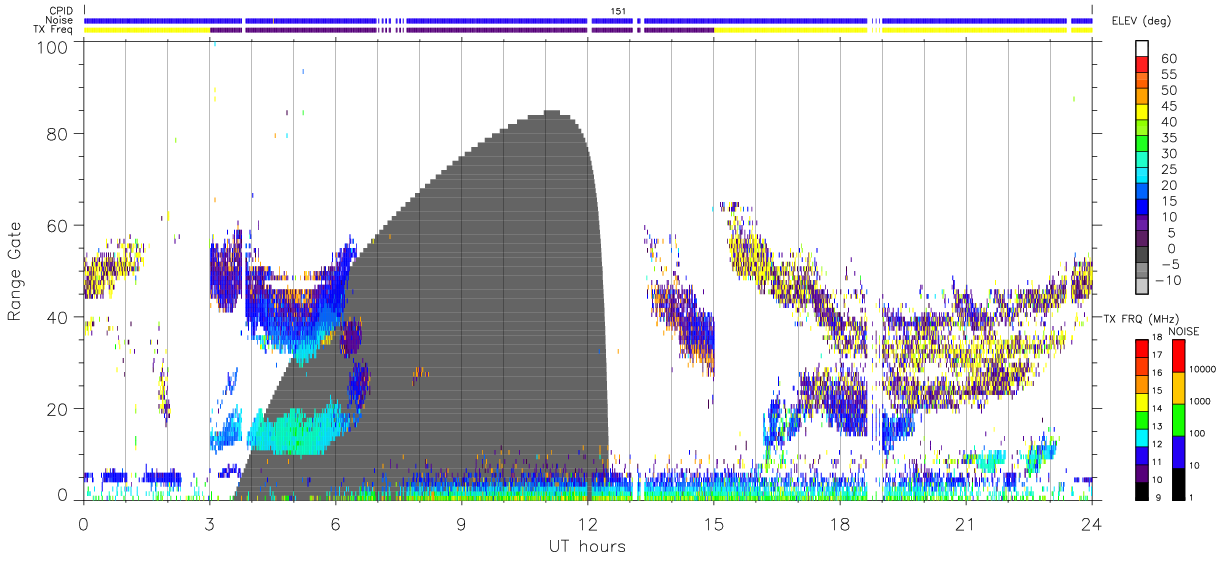
Task: Select the yellow 14–15 TX FRQ colorbar segment
Action: click(1141, 400)
